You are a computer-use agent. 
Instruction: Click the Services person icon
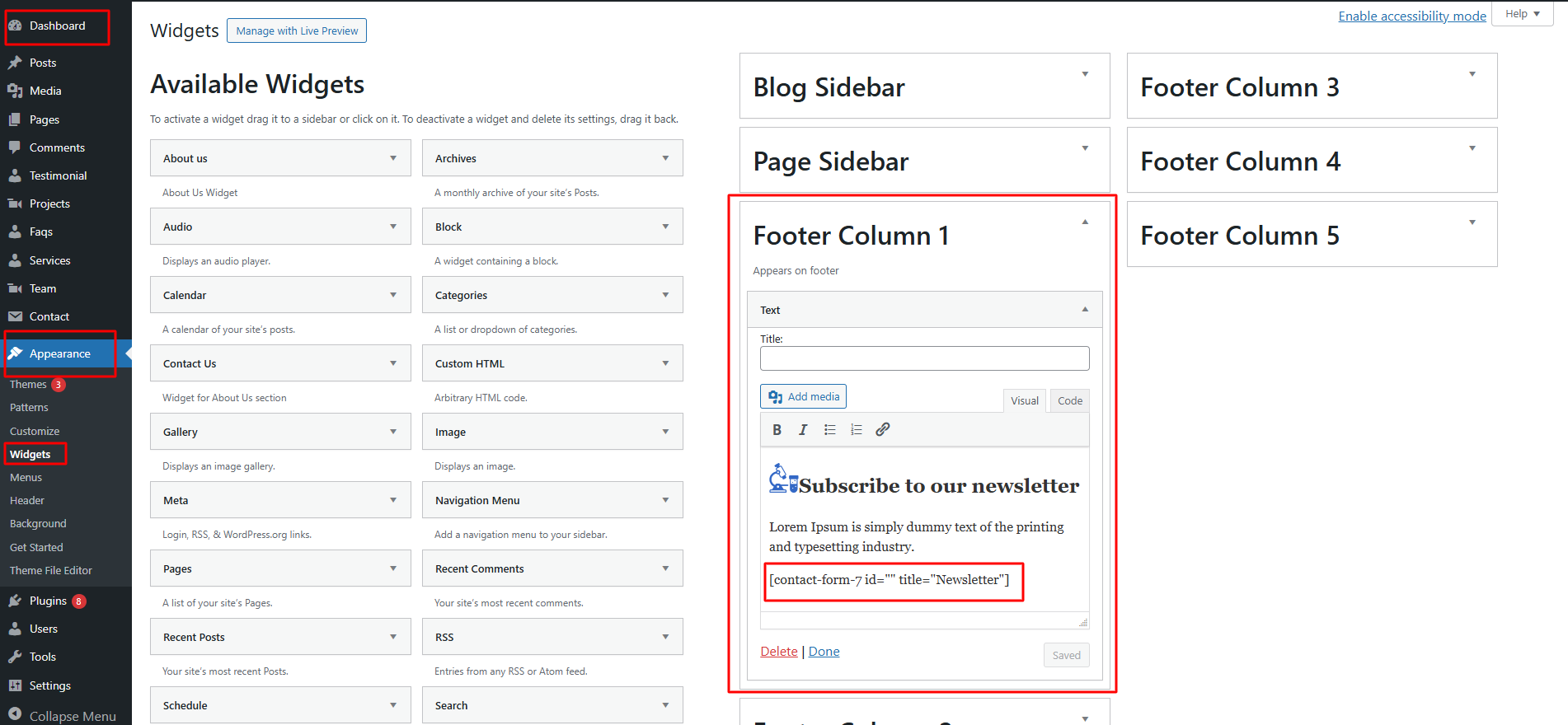click(15, 260)
